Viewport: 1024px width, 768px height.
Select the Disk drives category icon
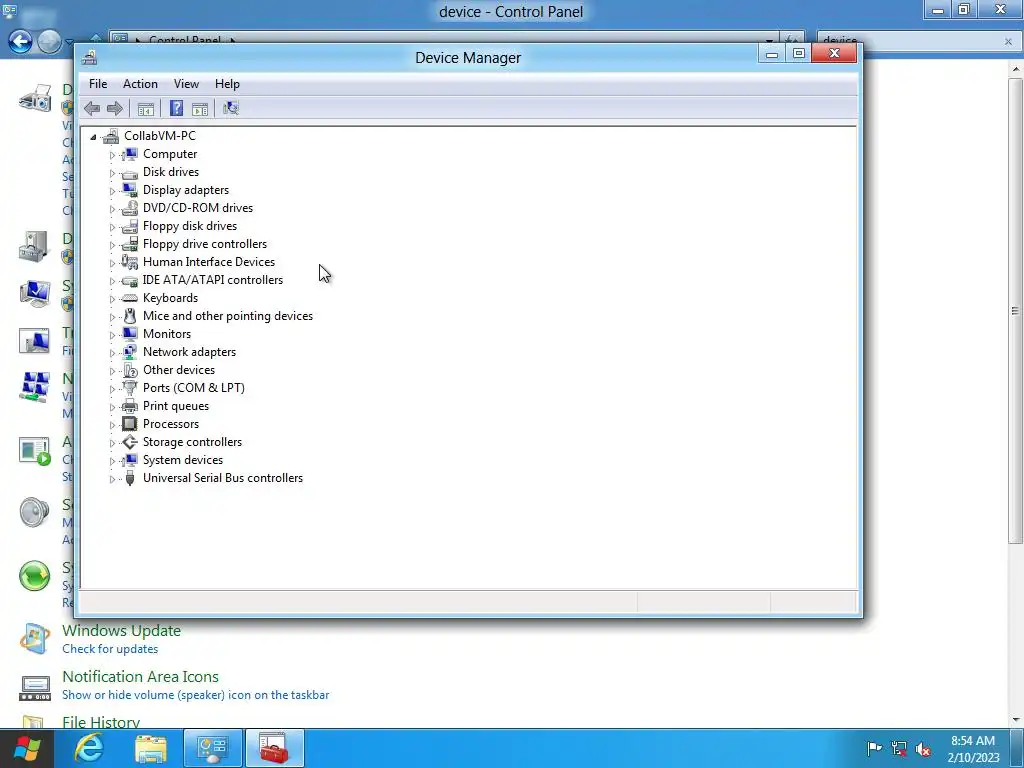point(130,172)
